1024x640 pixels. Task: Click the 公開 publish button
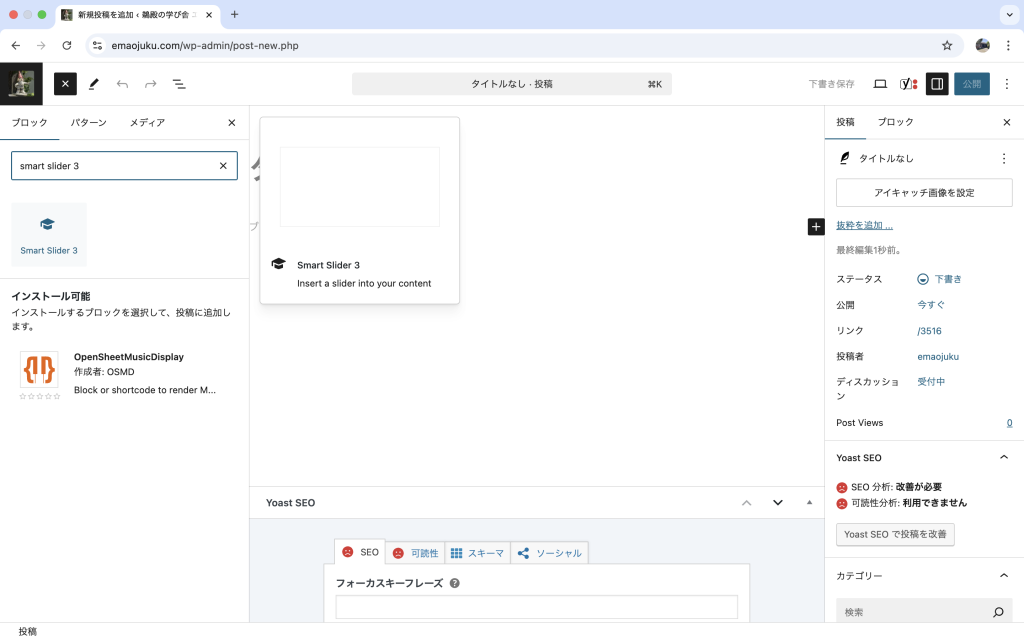coord(972,84)
